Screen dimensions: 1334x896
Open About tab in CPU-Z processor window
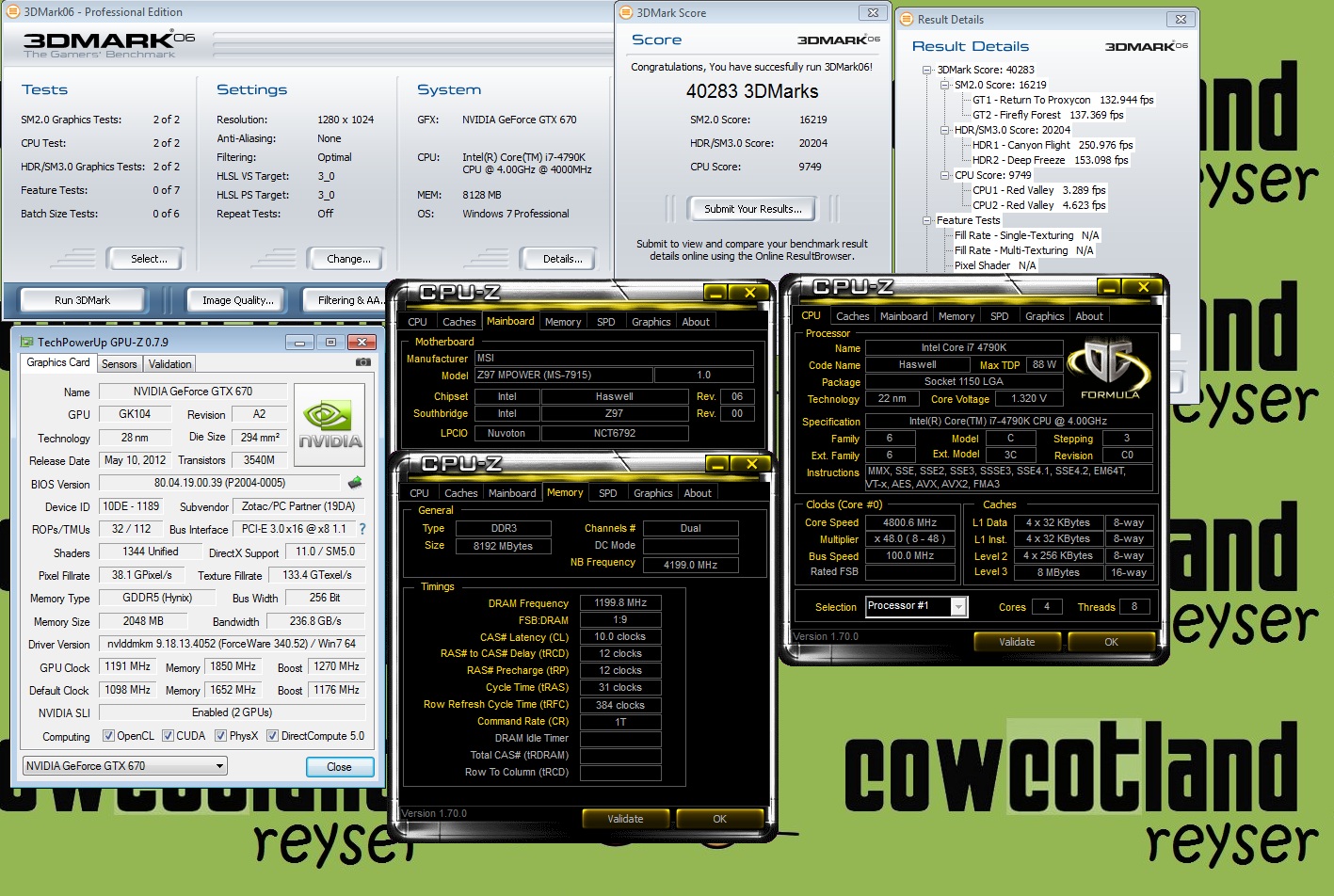1089,316
